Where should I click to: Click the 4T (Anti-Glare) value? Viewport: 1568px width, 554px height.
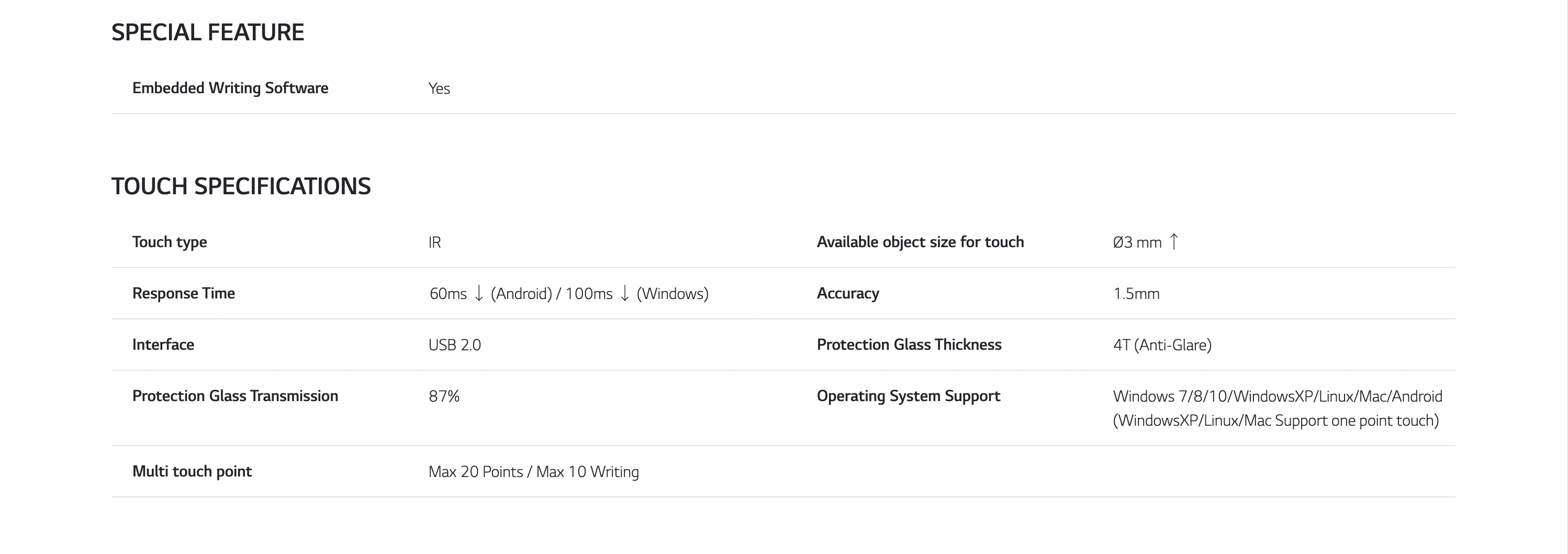coord(1162,345)
